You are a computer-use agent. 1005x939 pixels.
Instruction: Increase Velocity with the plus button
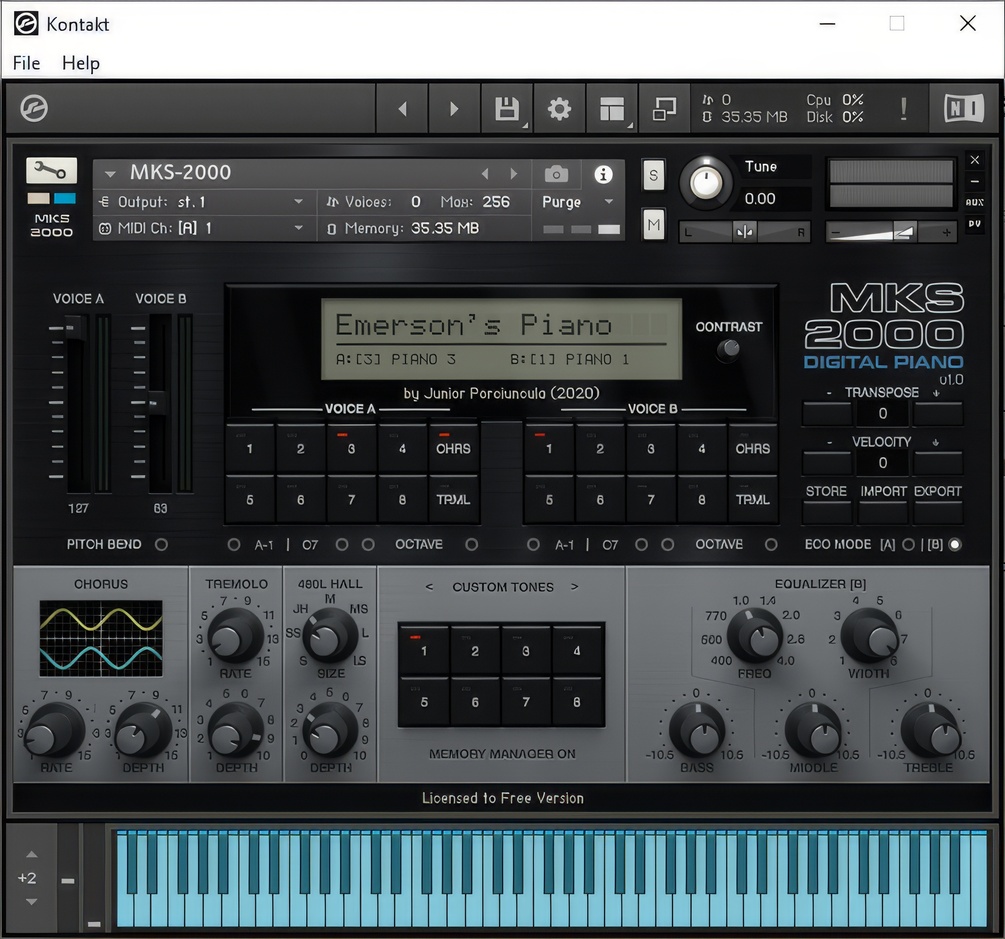click(x=938, y=463)
